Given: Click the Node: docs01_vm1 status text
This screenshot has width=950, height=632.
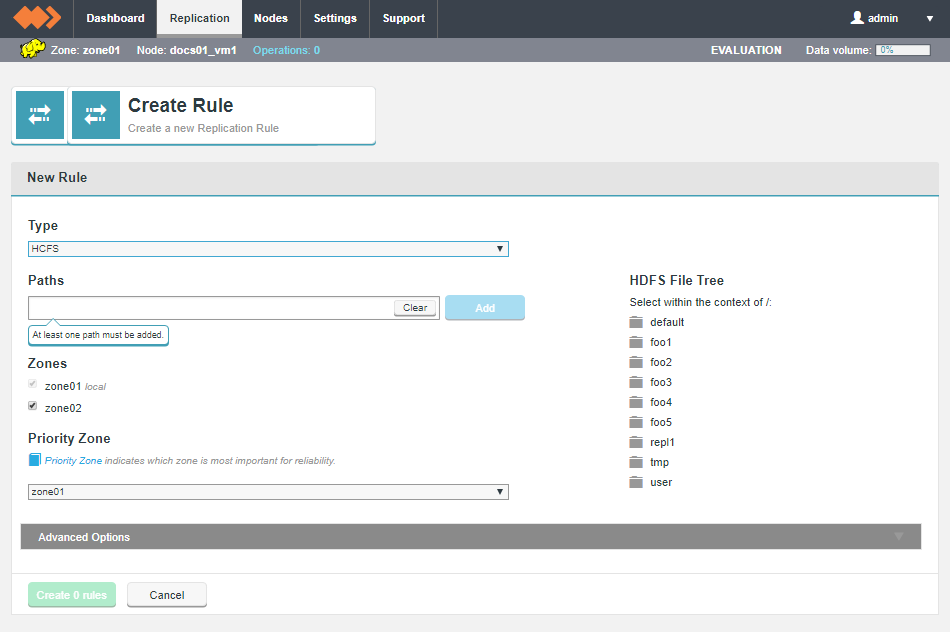Looking at the screenshot, I should click(x=187, y=50).
